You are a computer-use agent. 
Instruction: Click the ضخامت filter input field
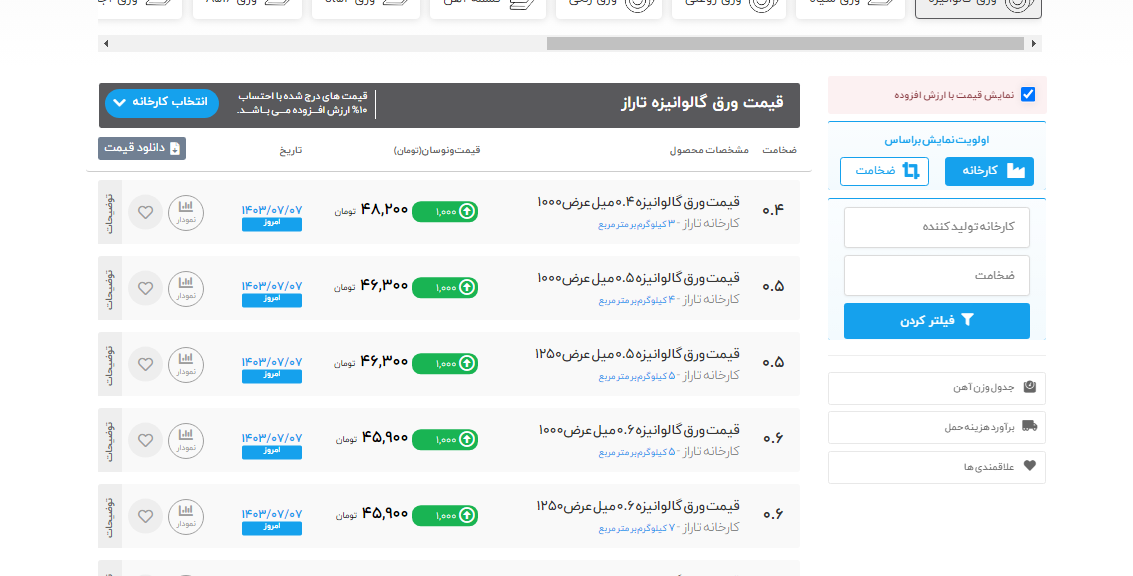point(936,275)
